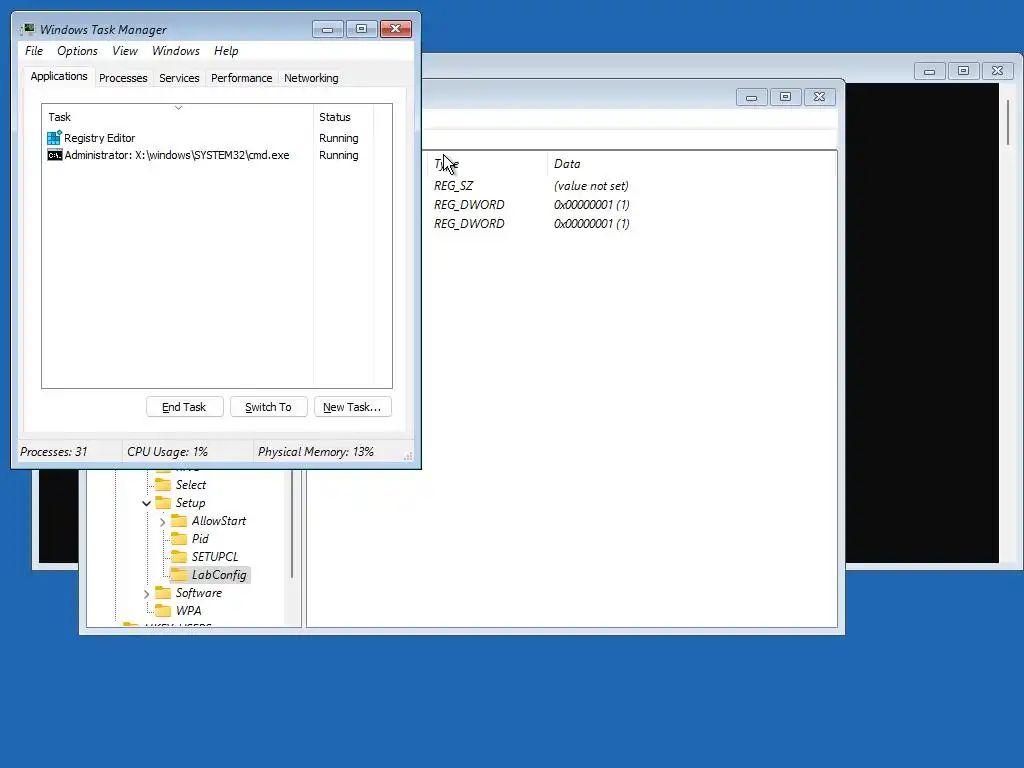Expand the Software registry key
The width and height of the screenshot is (1024, 768).
coord(146,593)
